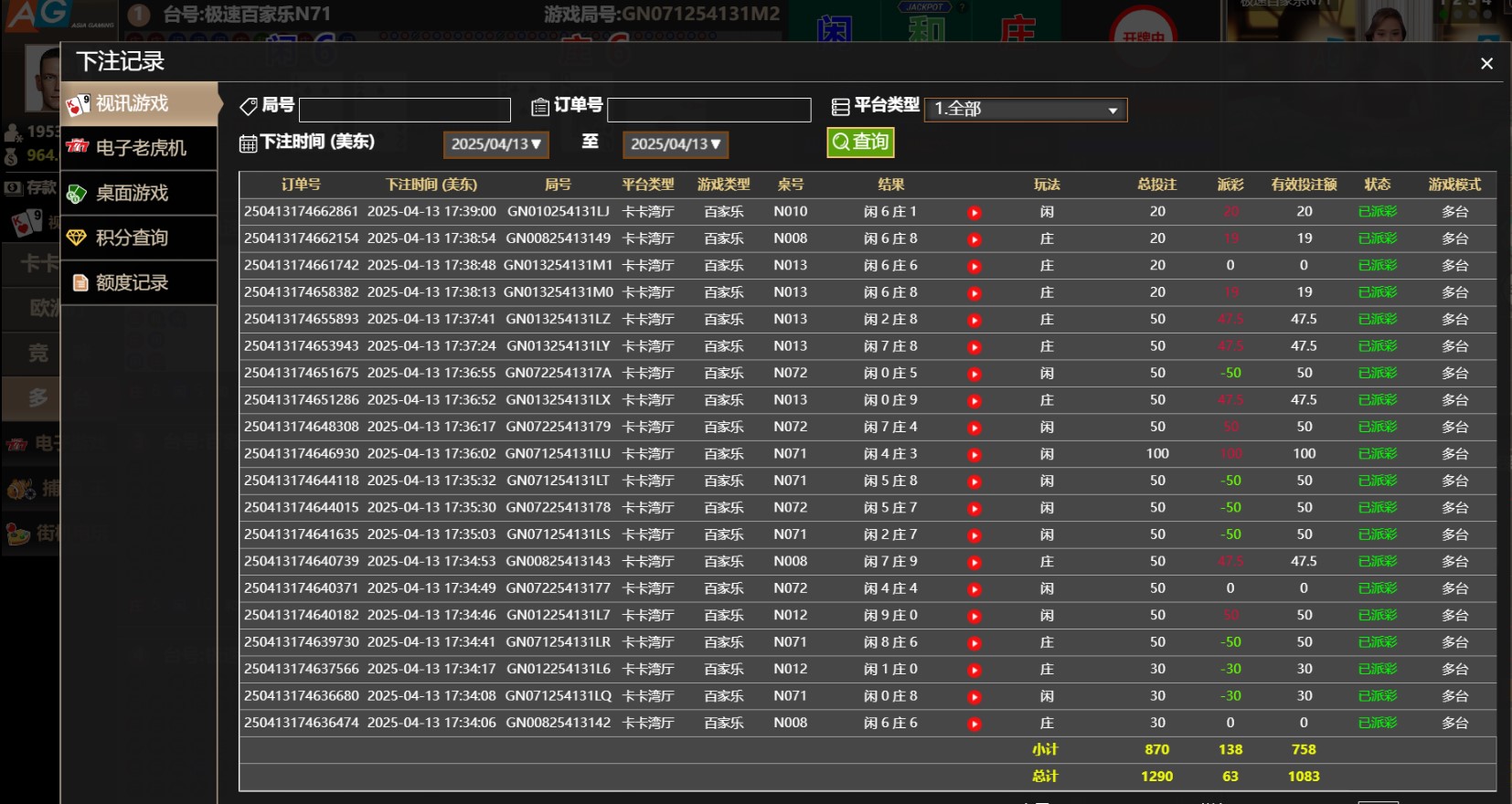Play replay for order 250413174646930
The height and width of the screenshot is (804, 1512).
click(974, 455)
